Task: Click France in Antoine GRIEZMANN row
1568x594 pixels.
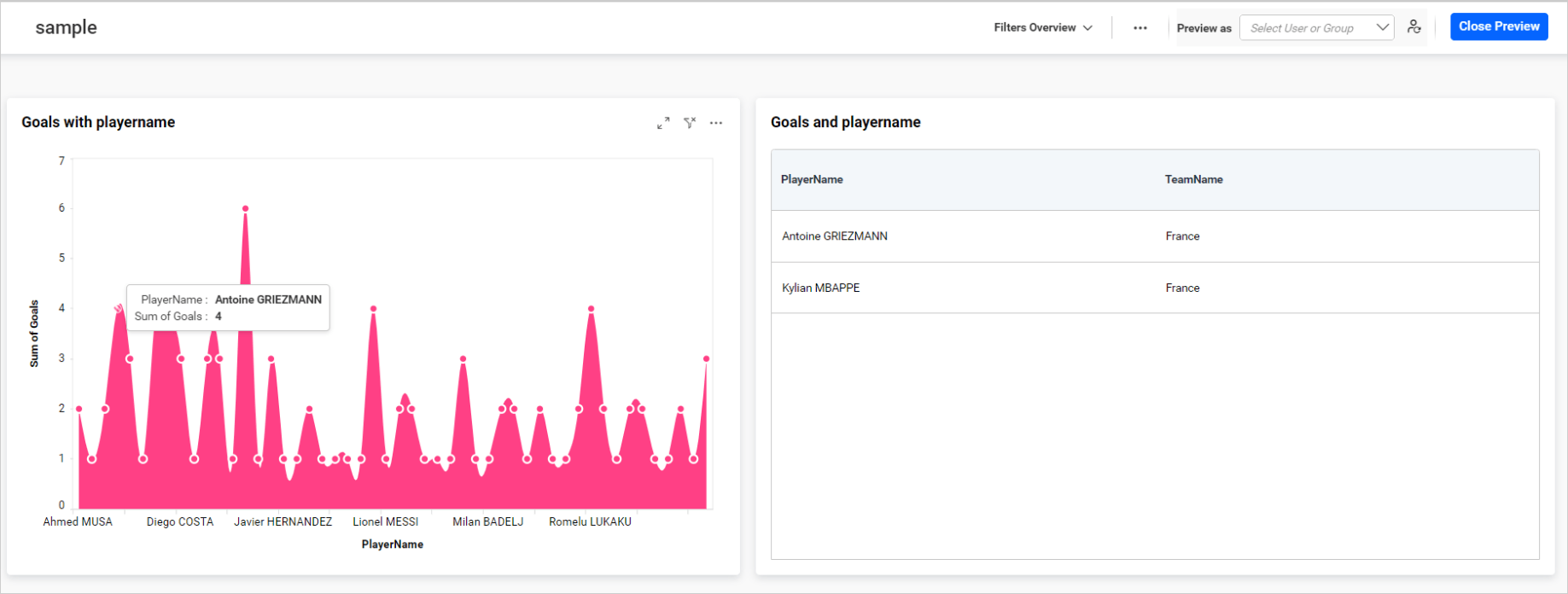Action: 1182,236
